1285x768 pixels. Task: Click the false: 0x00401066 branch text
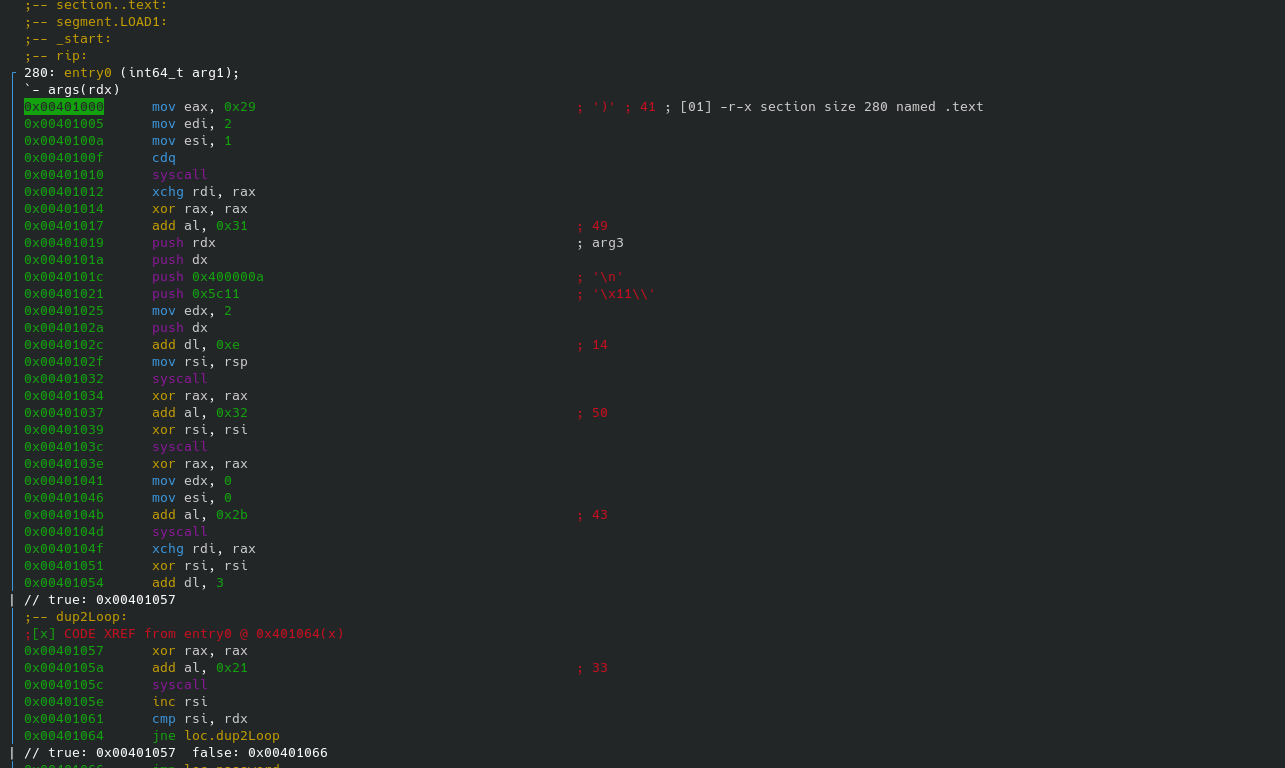(260, 752)
